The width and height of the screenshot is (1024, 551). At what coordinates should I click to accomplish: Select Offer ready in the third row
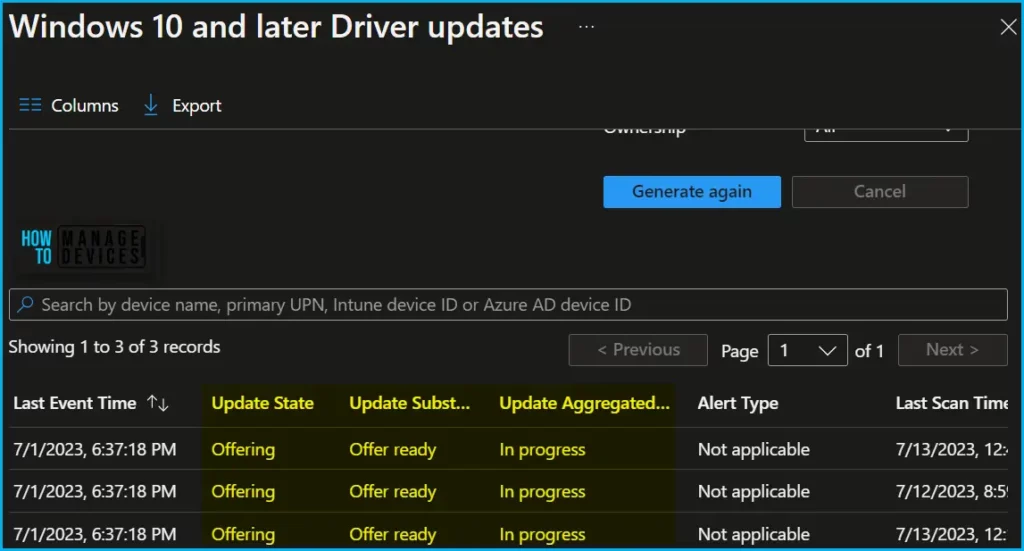pyautogui.click(x=392, y=534)
